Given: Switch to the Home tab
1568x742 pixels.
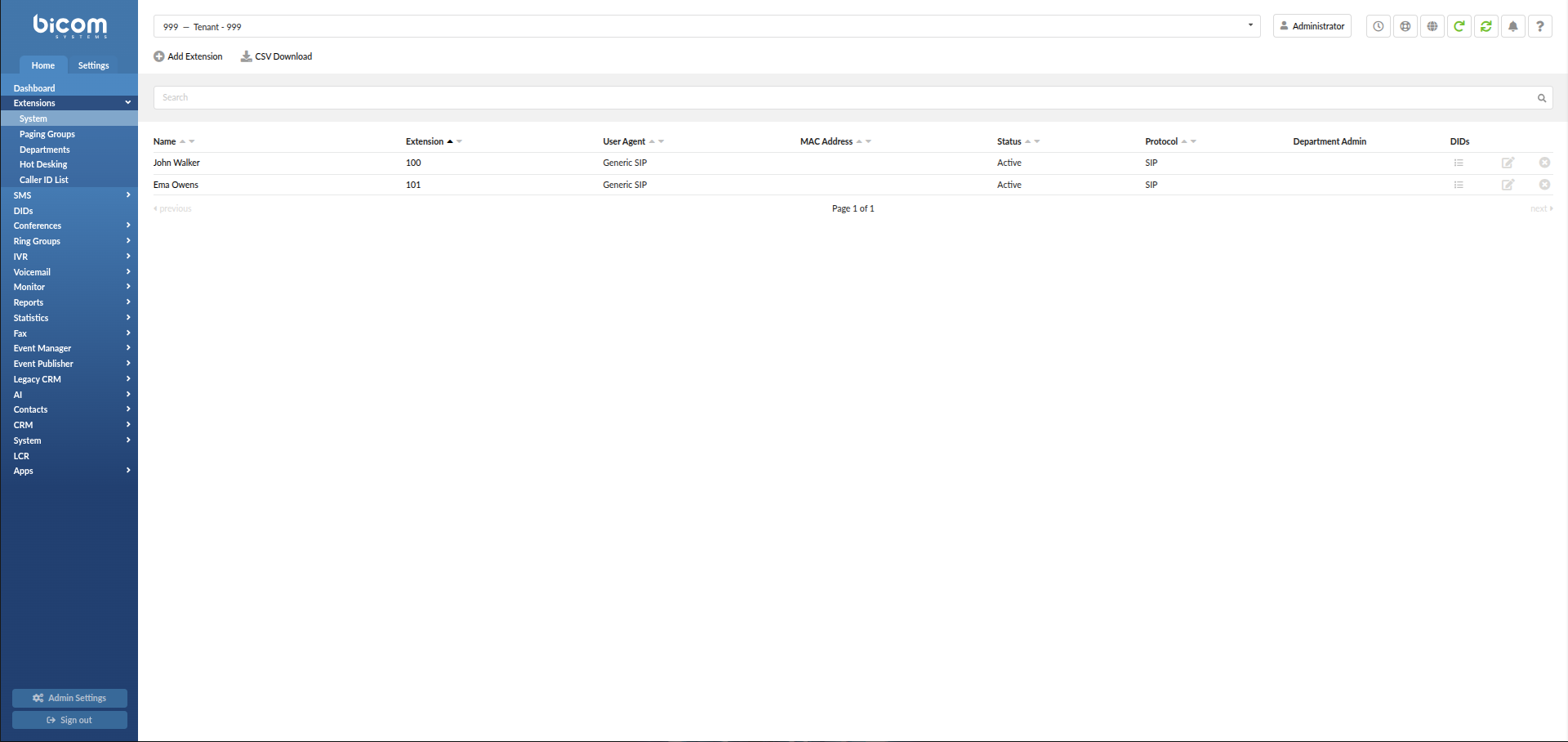Looking at the screenshot, I should [43, 65].
